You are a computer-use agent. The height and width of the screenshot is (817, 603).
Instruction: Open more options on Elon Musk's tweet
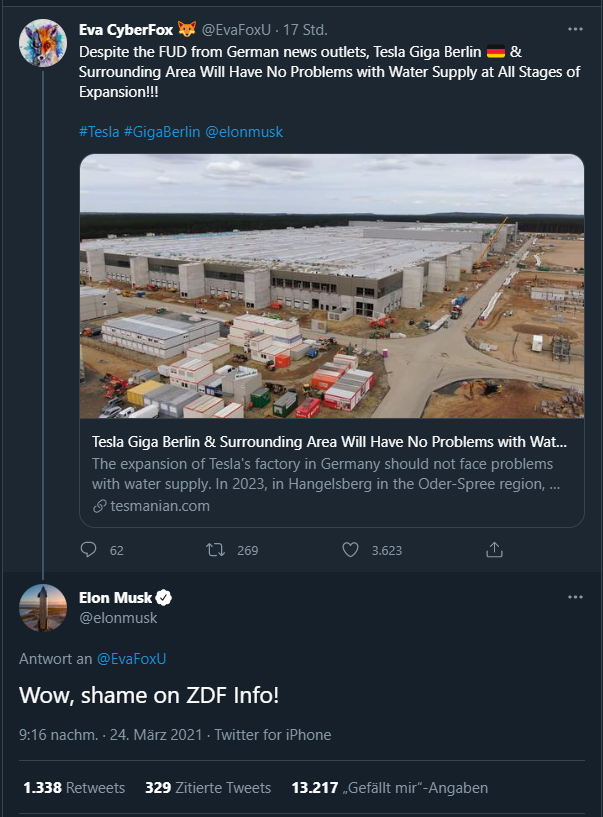point(574,597)
